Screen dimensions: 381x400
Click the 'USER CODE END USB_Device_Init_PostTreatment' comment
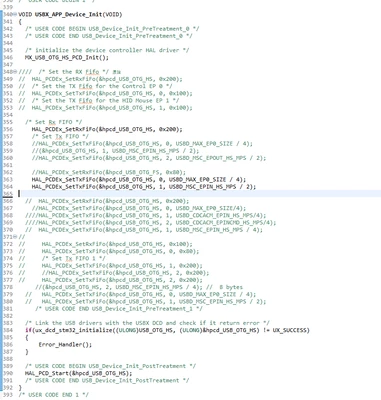click(x=107, y=380)
